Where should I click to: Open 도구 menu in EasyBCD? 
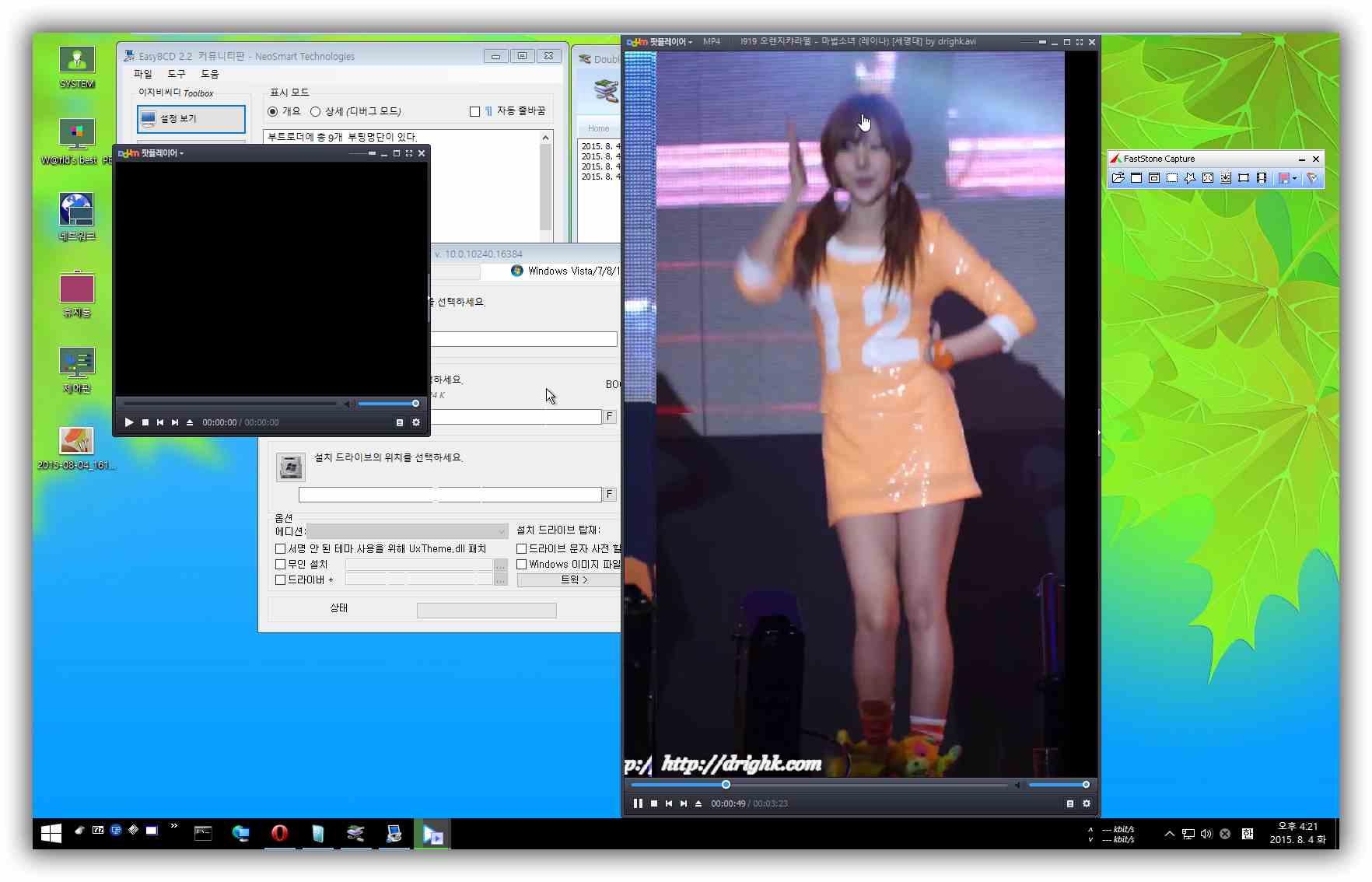coord(177,74)
